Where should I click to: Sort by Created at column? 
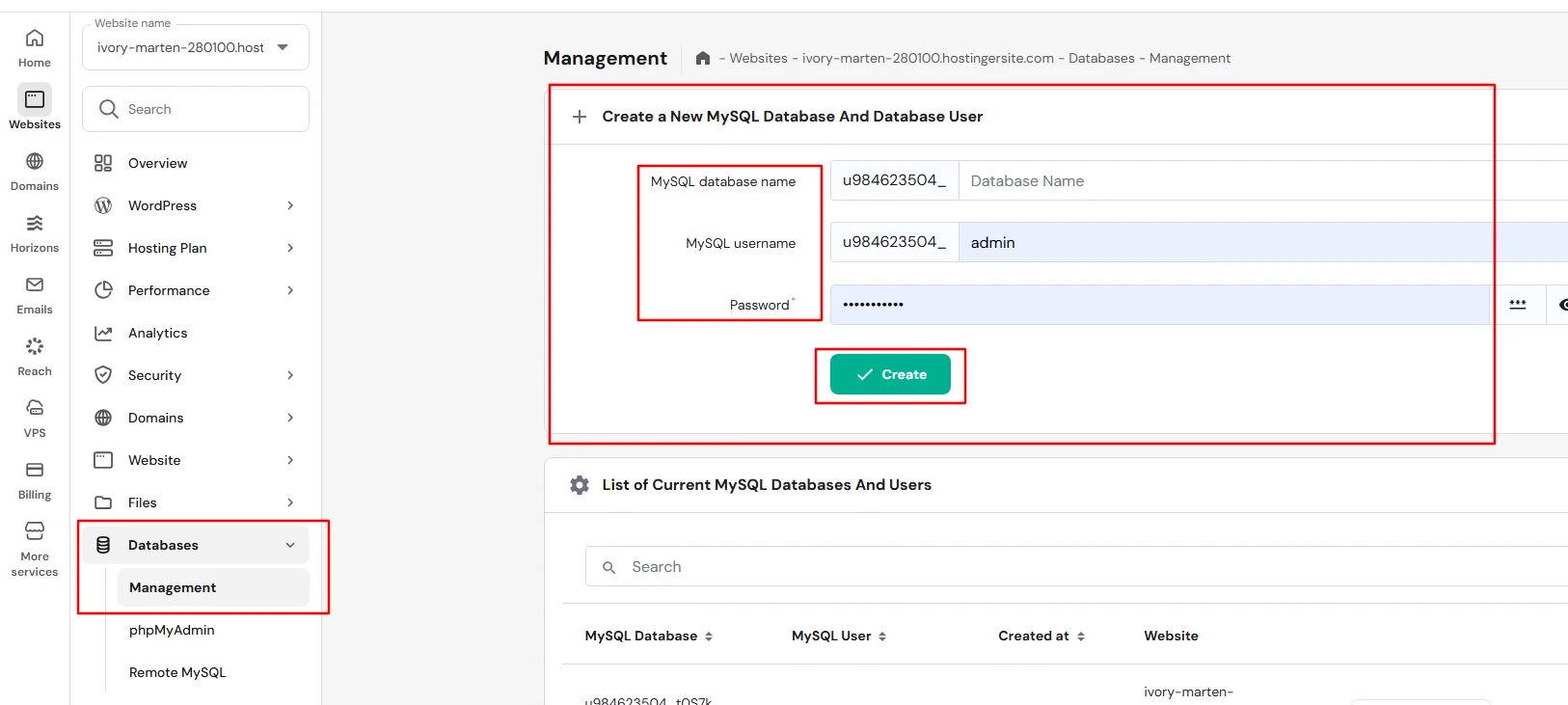pyautogui.click(x=1041, y=637)
